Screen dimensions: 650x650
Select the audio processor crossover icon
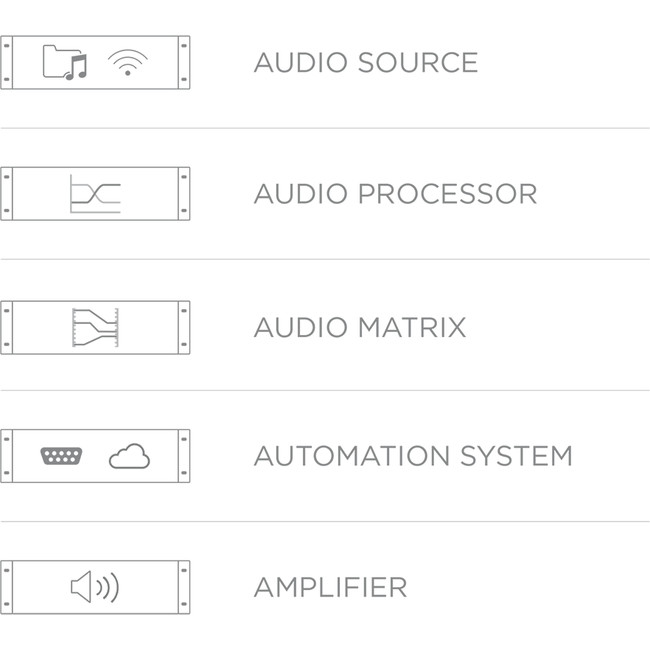click(95, 194)
